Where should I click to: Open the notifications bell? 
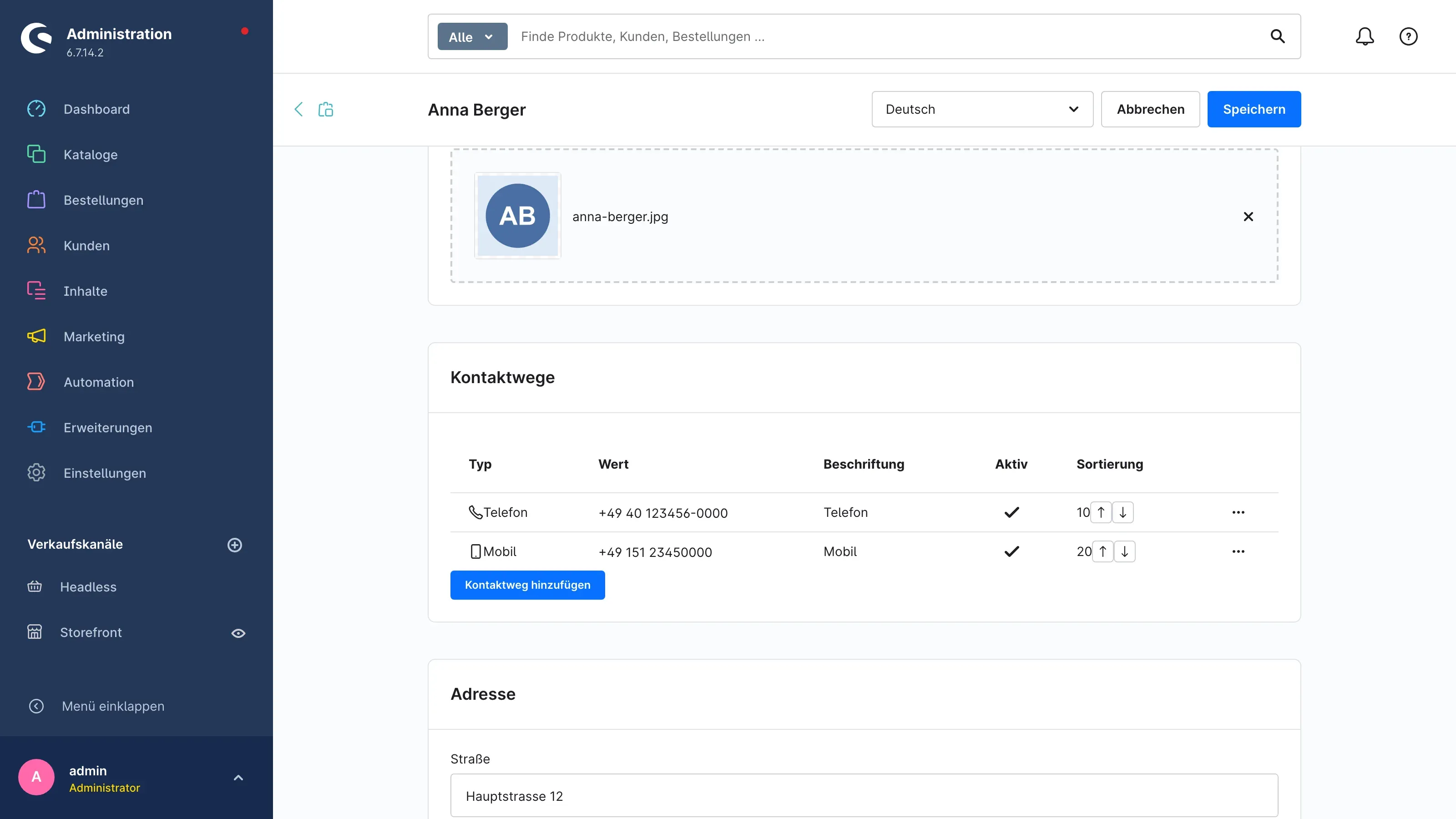coord(1365,37)
